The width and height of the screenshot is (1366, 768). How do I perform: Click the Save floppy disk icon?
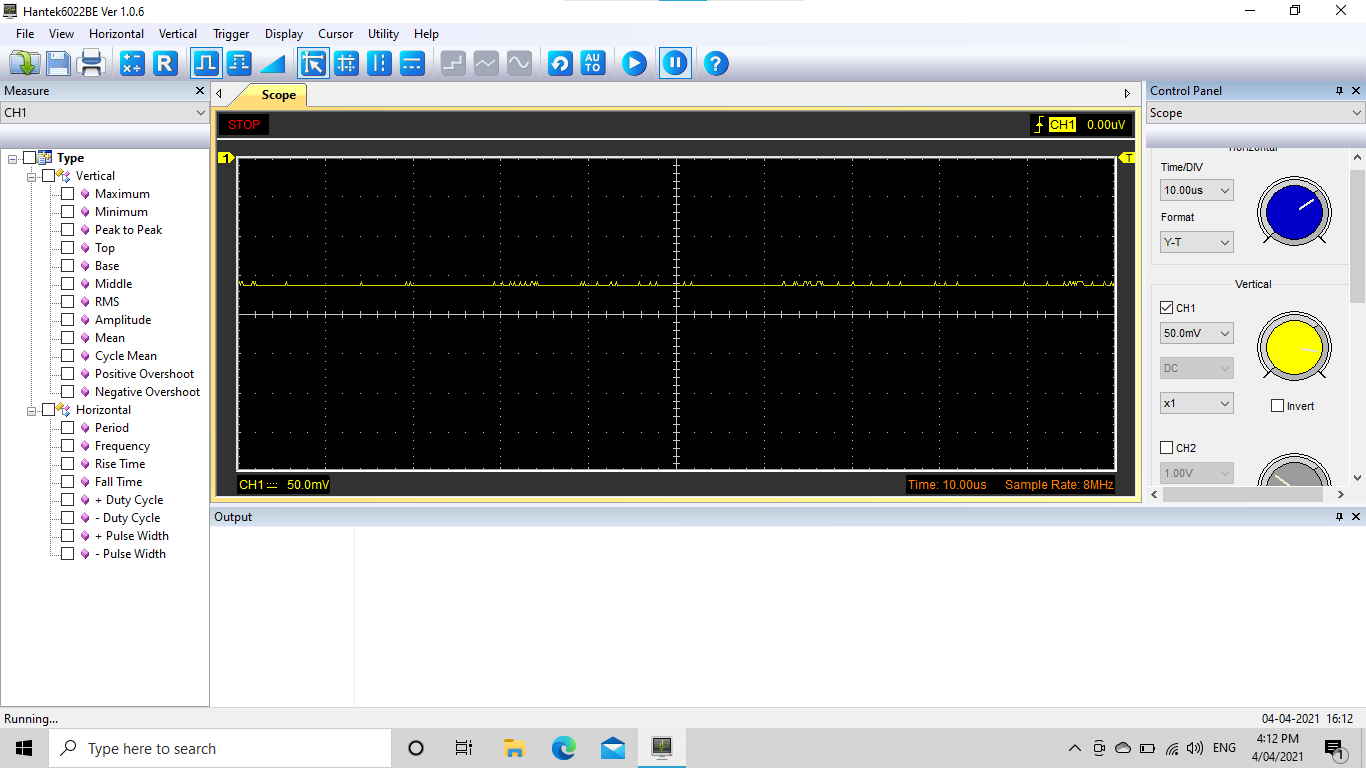pyautogui.click(x=58, y=64)
